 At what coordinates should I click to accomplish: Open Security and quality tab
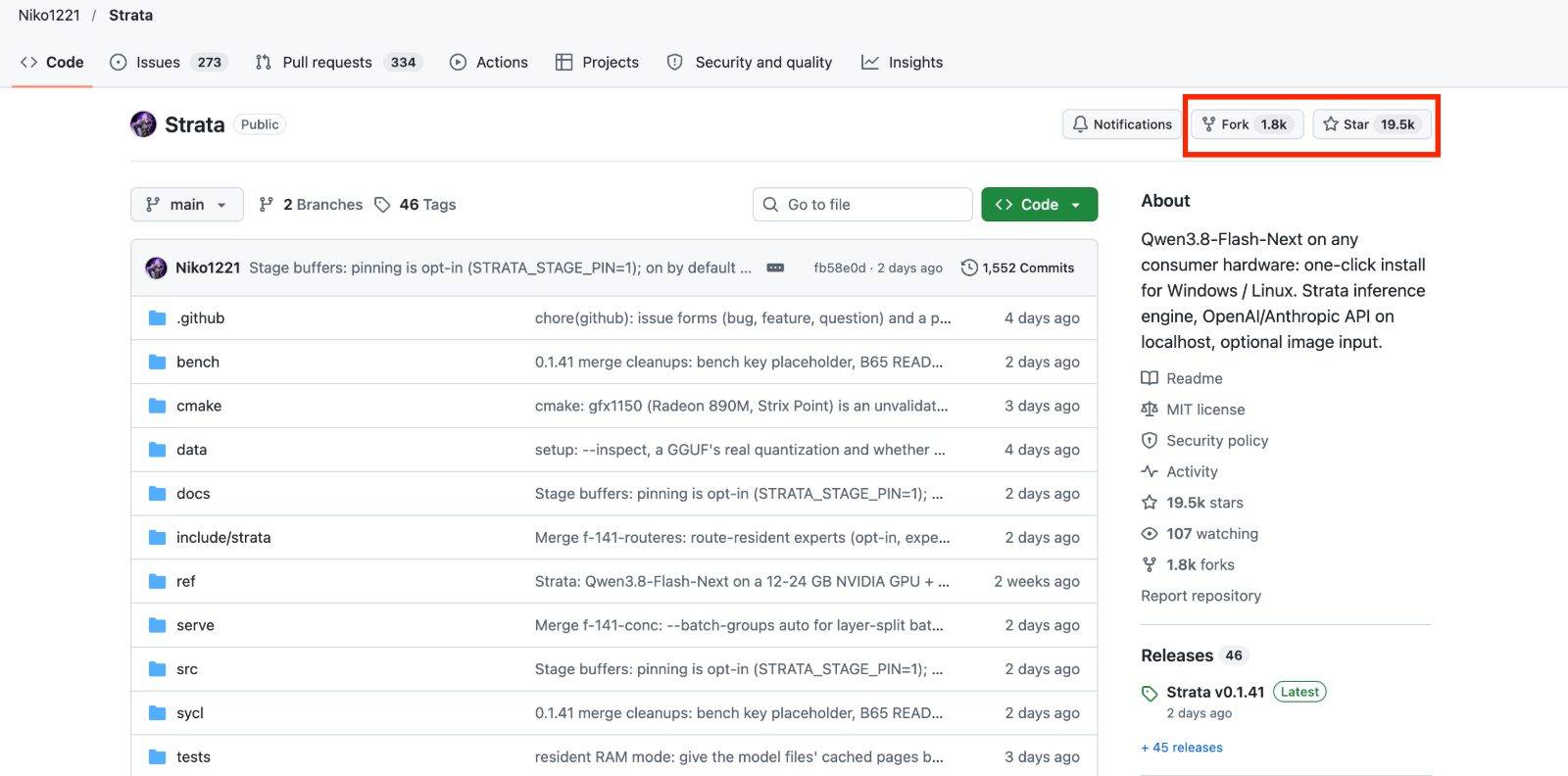(x=750, y=62)
